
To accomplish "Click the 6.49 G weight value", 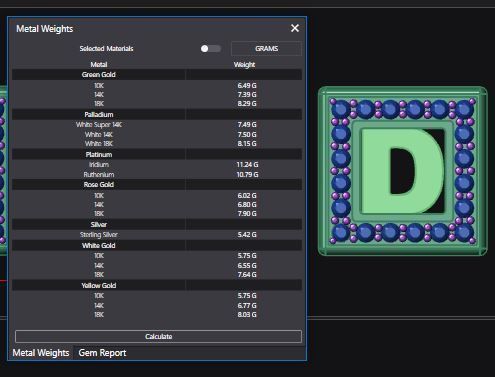I will tap(247, 86).
